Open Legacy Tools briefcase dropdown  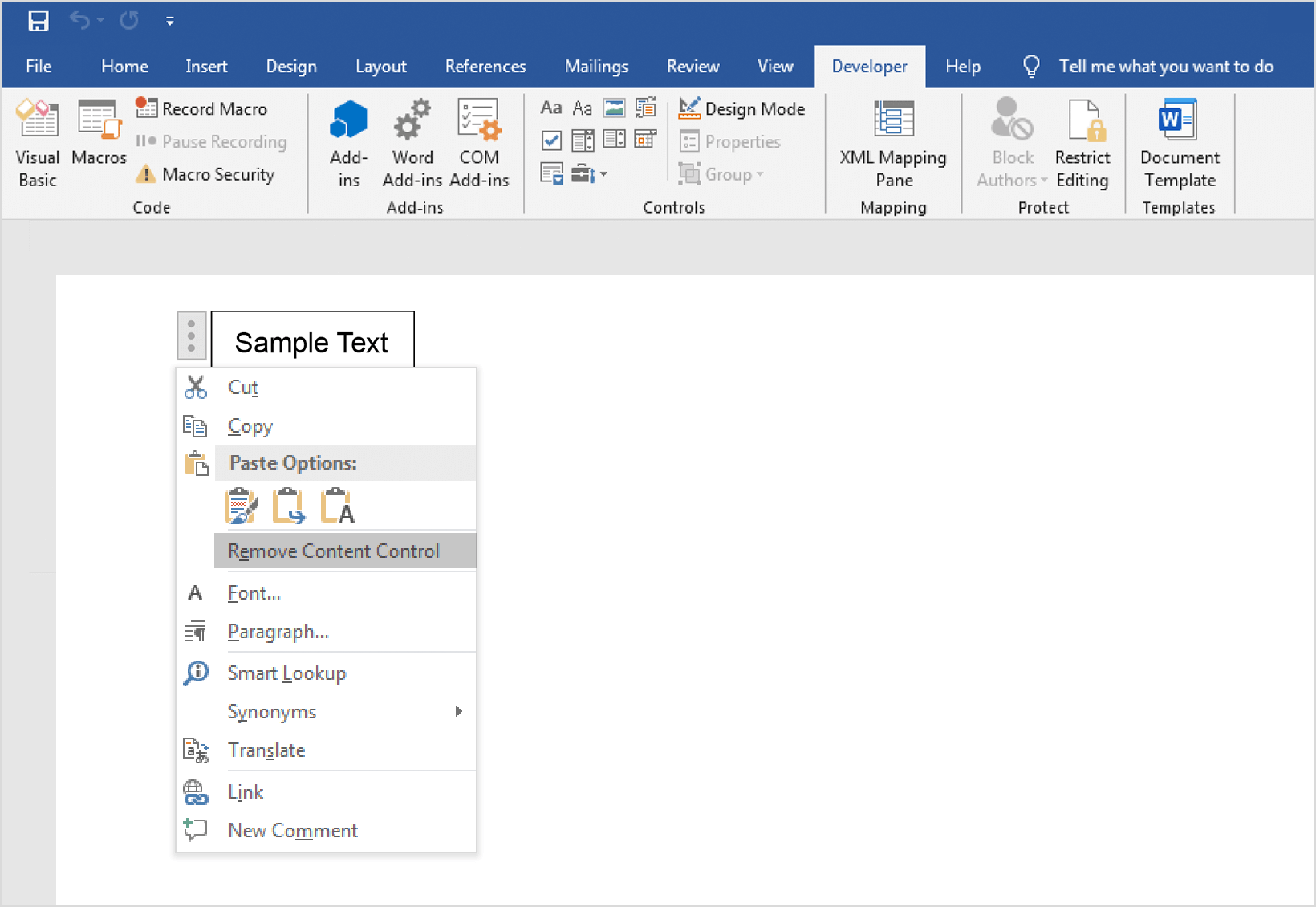coord(589,173)
